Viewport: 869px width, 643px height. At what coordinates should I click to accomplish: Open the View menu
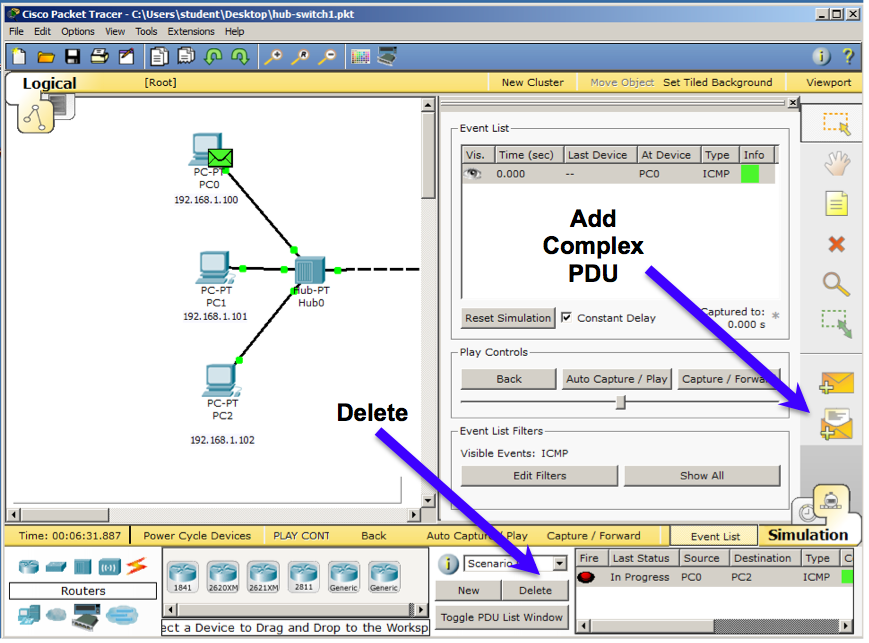115,31
